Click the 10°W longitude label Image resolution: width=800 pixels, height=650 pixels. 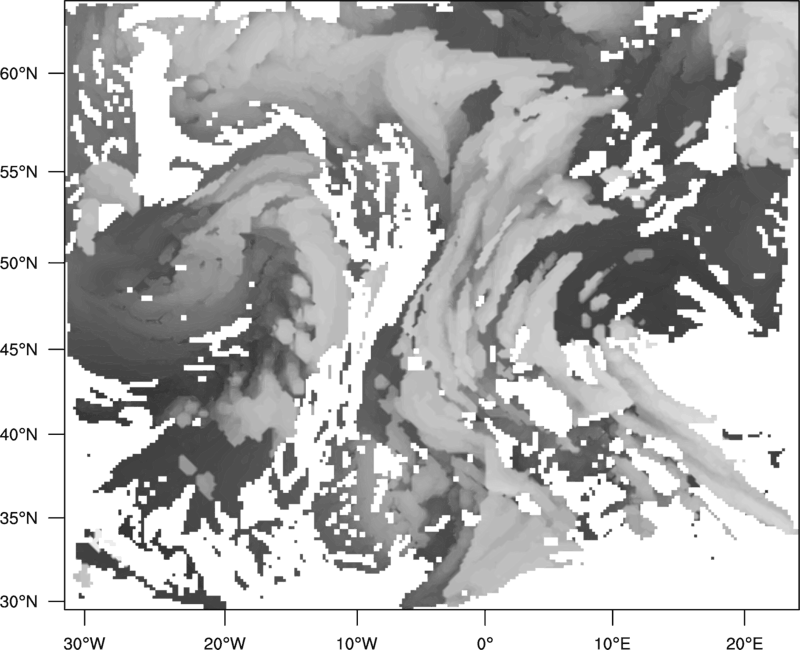[x=357, y=643]
